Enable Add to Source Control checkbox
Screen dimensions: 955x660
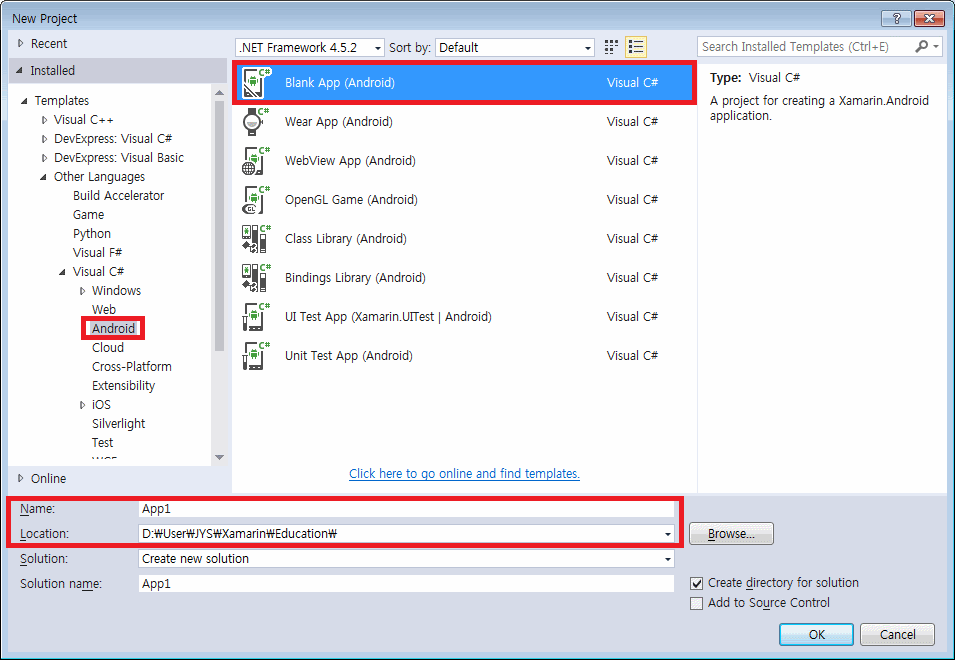(x=696, y=603)
